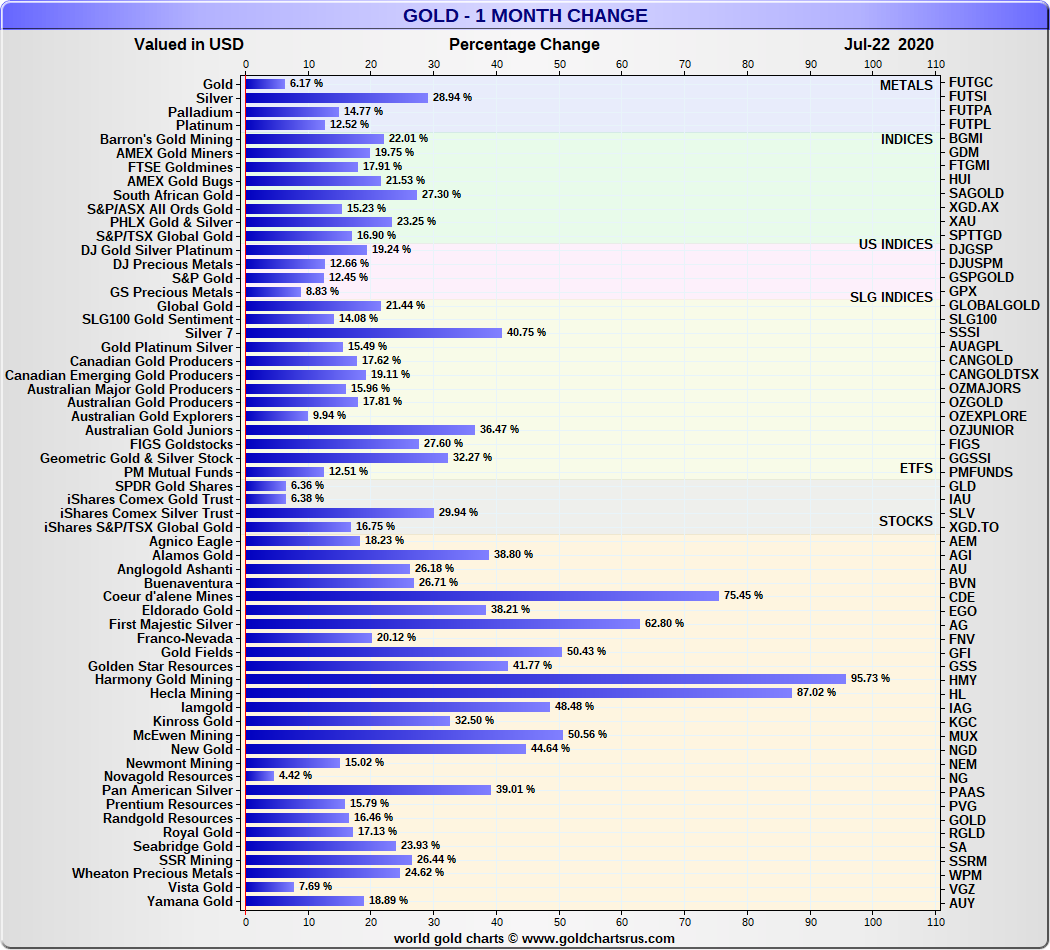Screen dimensions: 1050x950
Task: Click the chart title "GOLD - 1 MONTH CHANGE"
Action: click(x=525, y=15)
